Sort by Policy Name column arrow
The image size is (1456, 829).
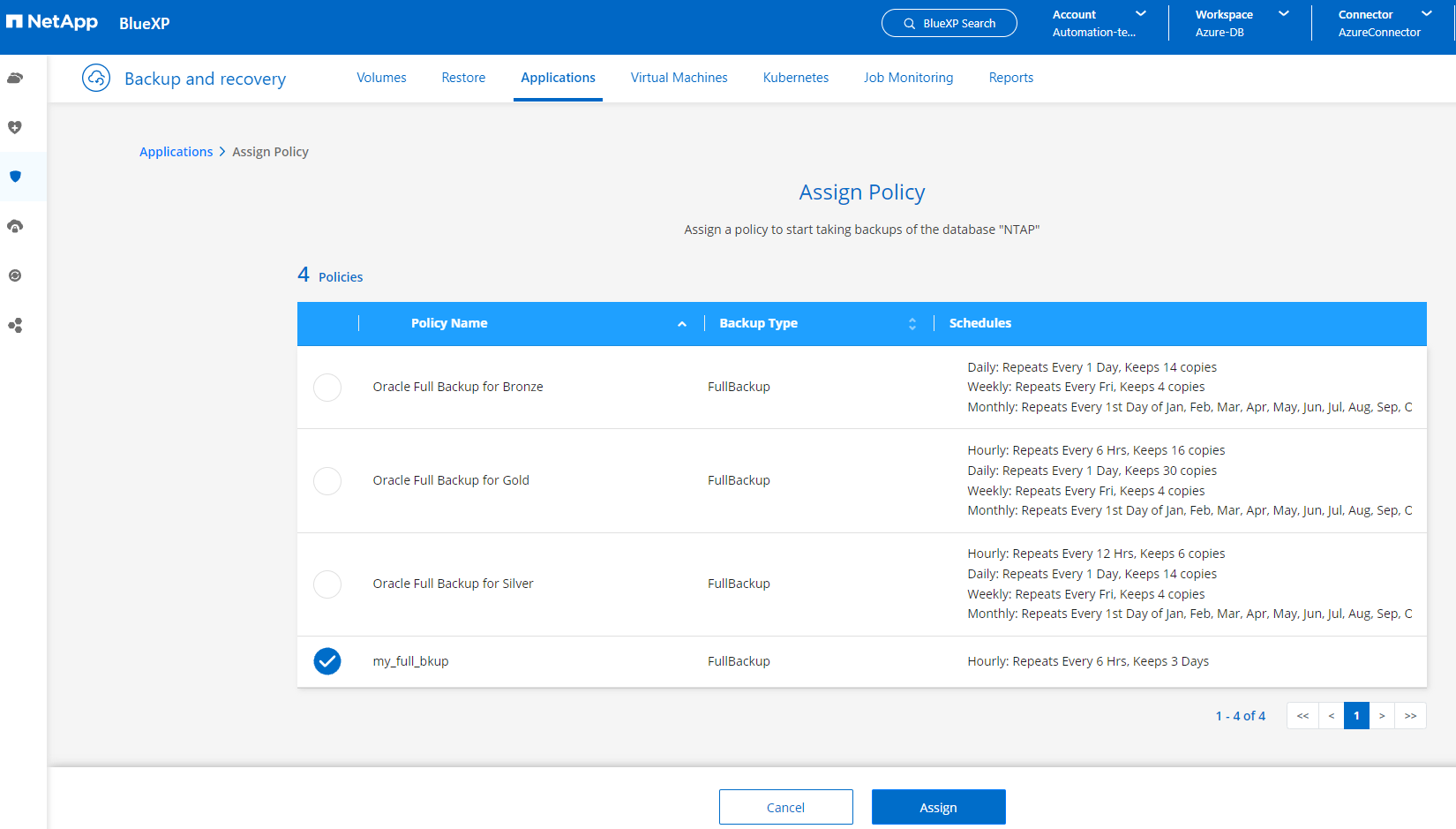pyautogui.click(x=682, y=324)
